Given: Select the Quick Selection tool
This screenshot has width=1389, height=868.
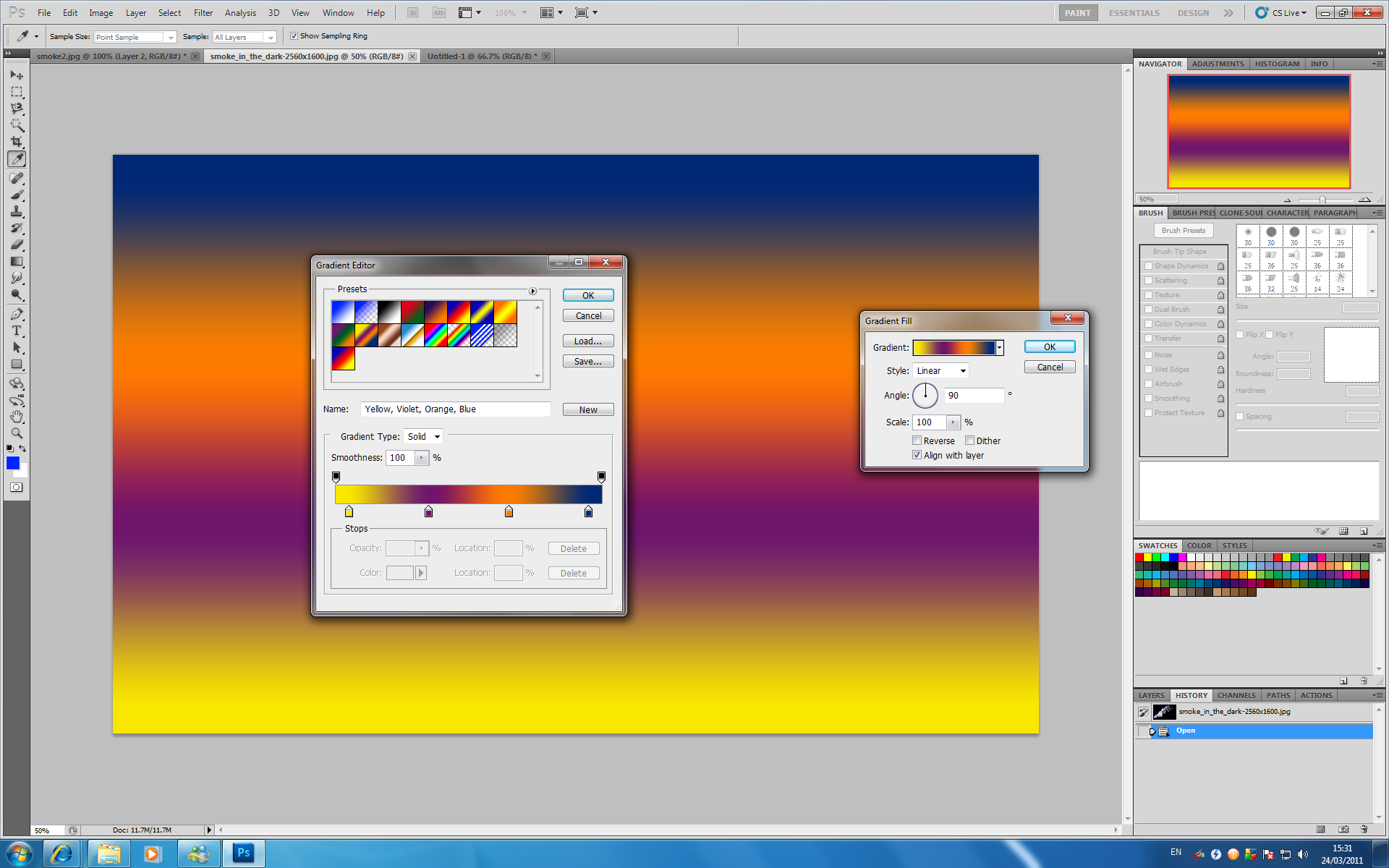Looking at the screenshot, I should click(17, 125).
